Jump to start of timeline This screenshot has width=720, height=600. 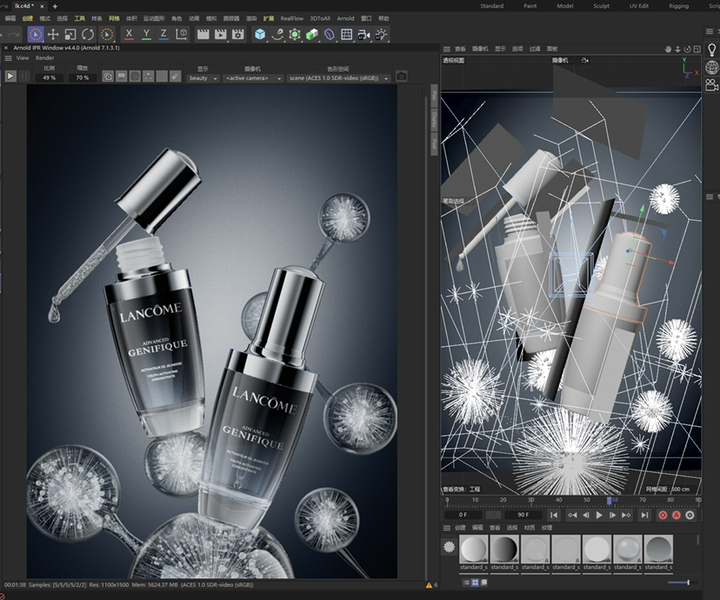pos(554,515)
